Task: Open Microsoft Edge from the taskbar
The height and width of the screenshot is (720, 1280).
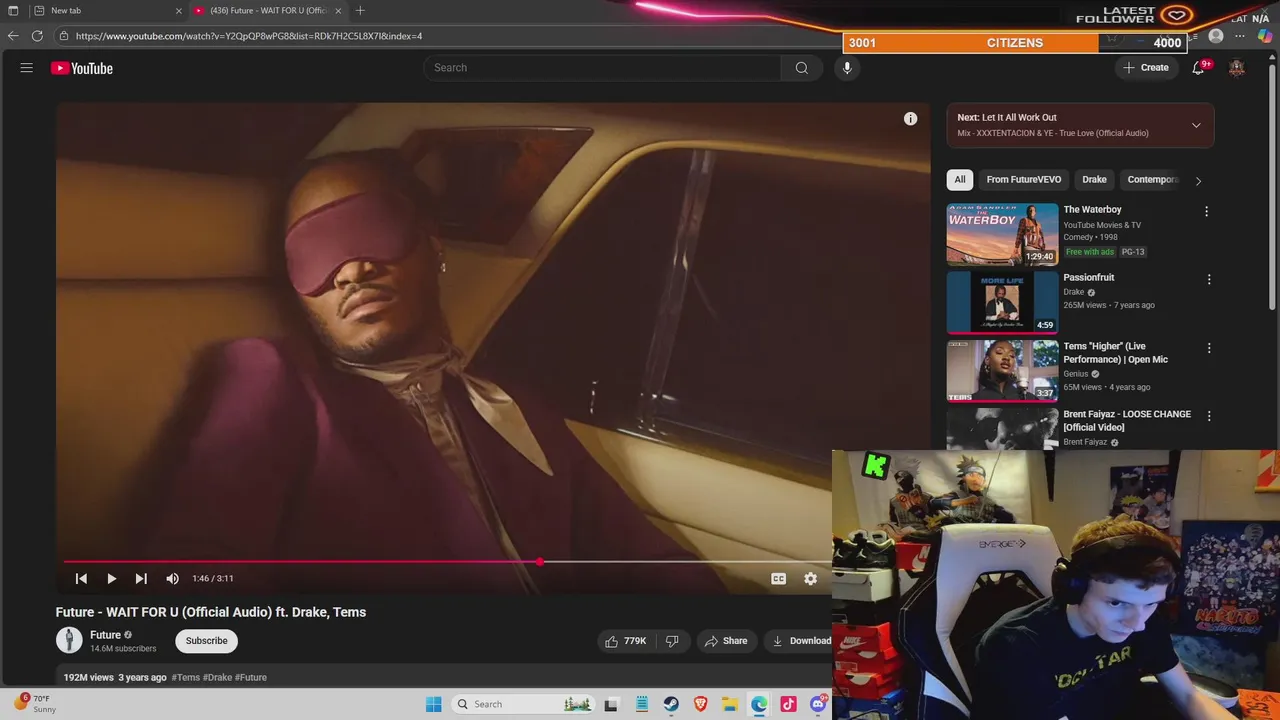Action: click(759, 704)
